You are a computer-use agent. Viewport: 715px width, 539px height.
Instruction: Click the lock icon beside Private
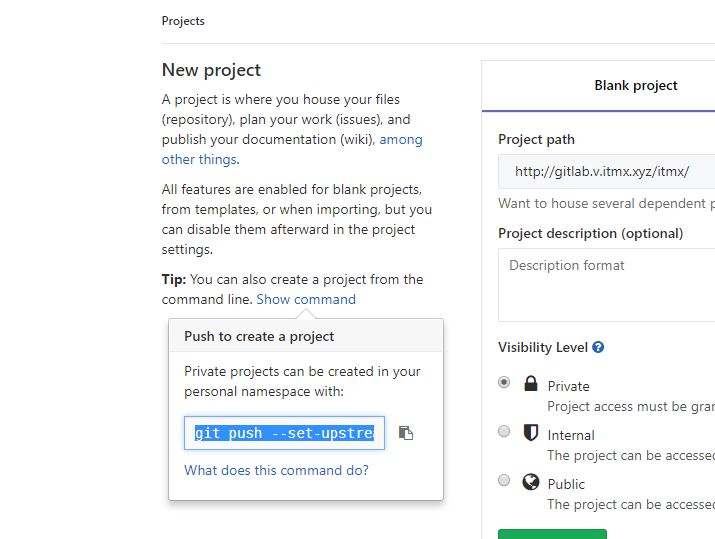point(531,384)
